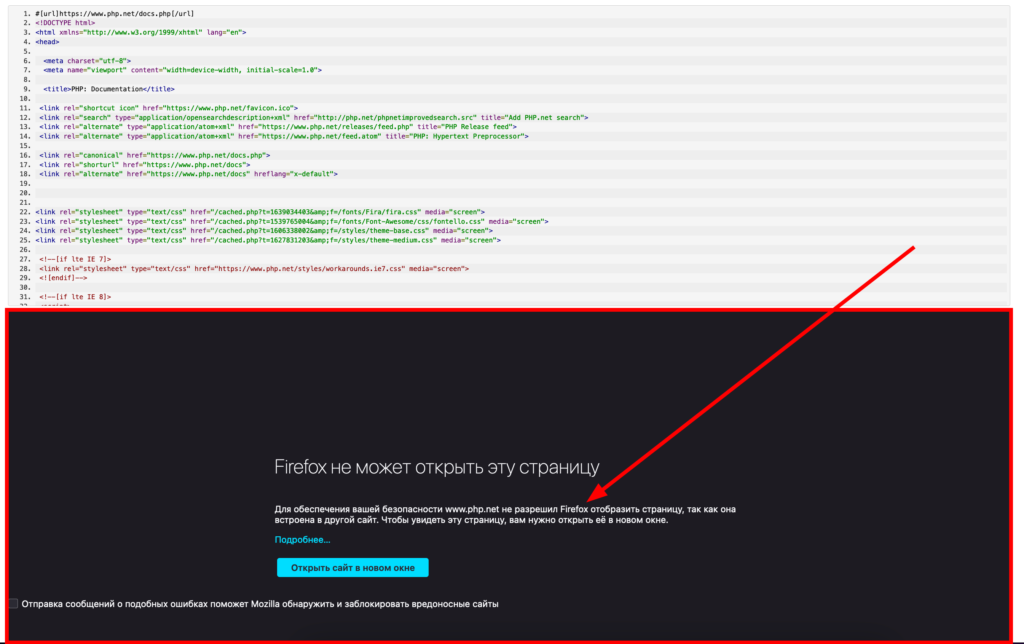This screenshot has height=644, width=1024.
Task: Click the paragraph starting 'Для обеспечения вашей безопасности'
Action: tap(505, 515)
